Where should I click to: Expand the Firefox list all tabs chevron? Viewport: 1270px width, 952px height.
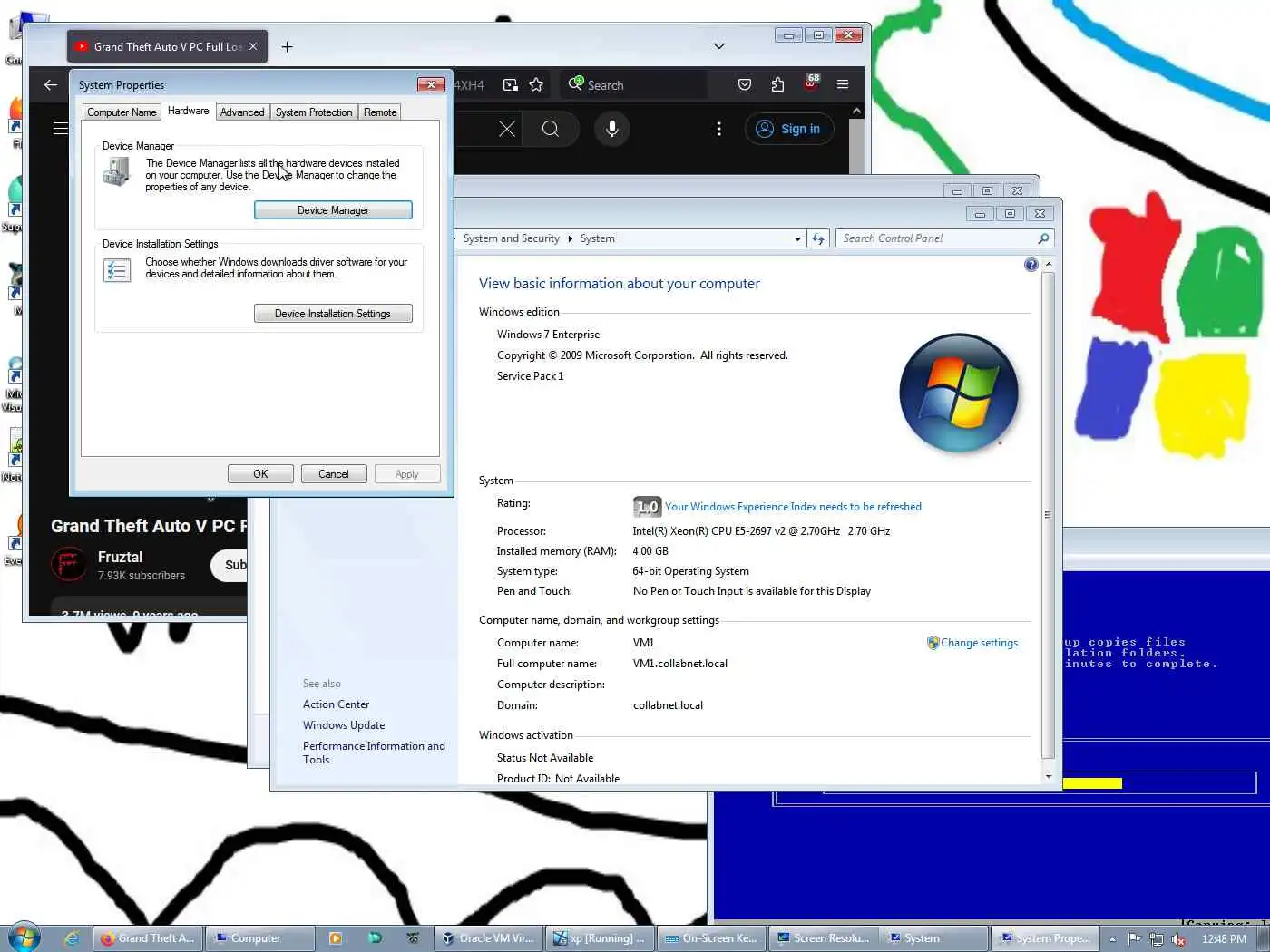[x=719, y=46]
